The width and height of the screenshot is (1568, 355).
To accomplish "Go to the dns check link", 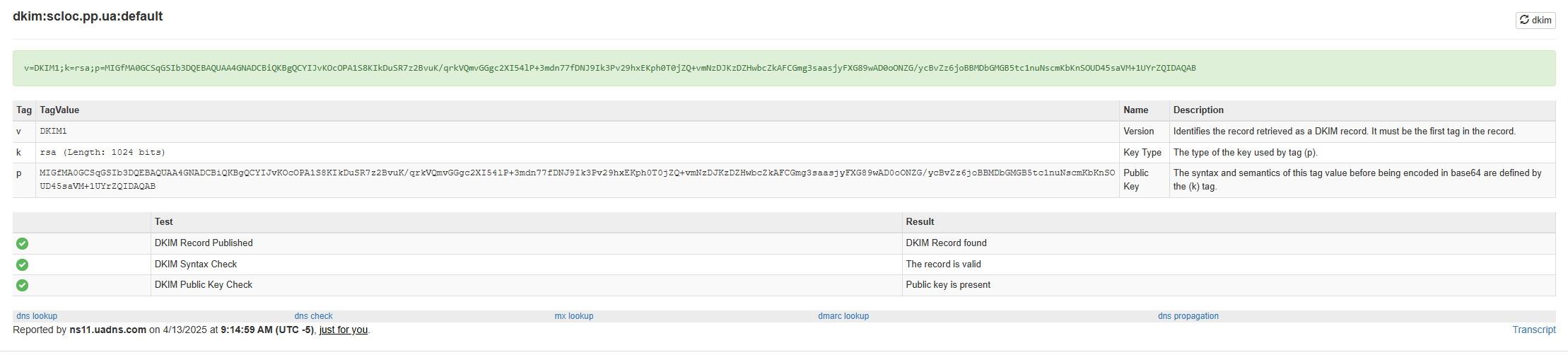I will (313, 316).
